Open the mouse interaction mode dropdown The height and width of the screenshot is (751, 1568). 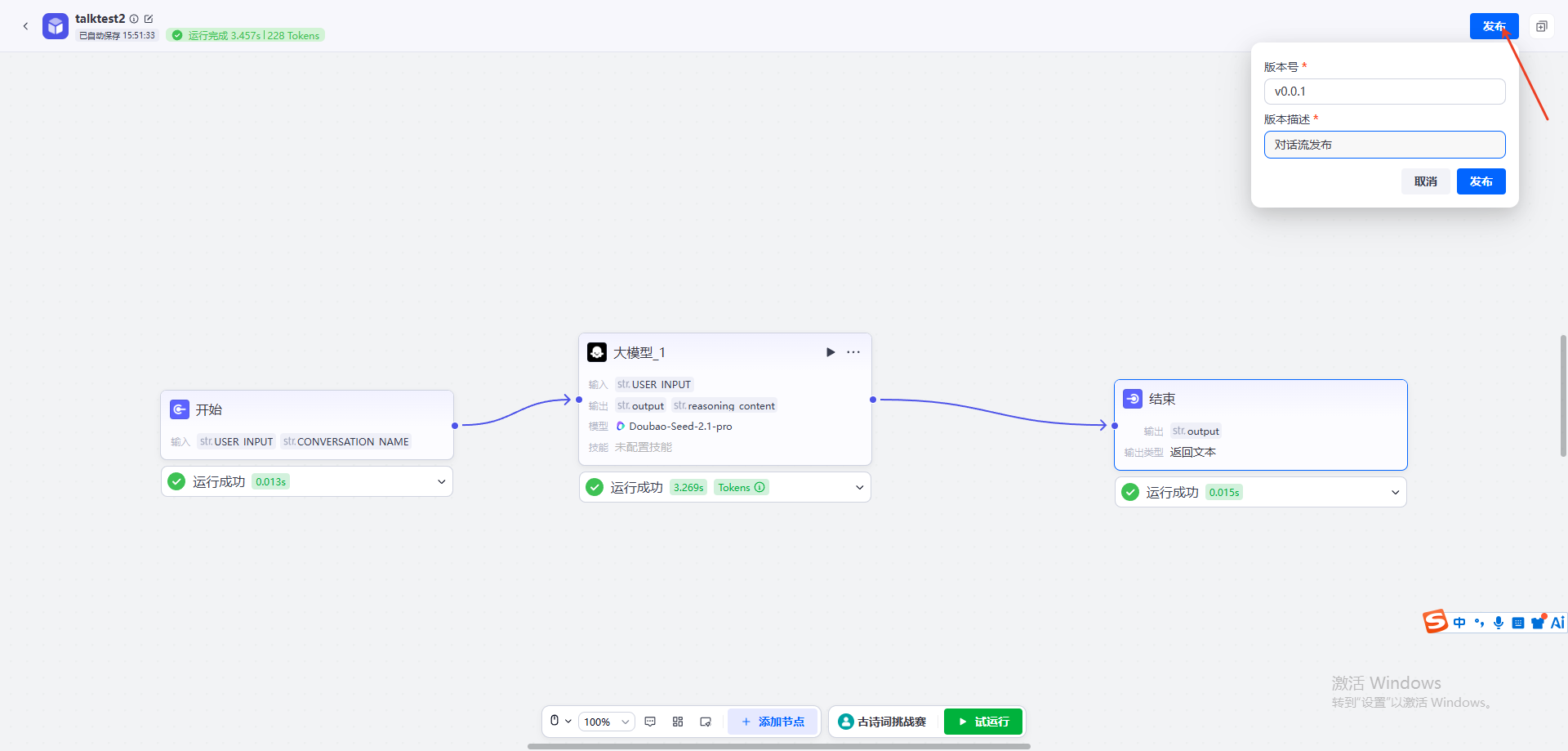(x=560, y=722)
